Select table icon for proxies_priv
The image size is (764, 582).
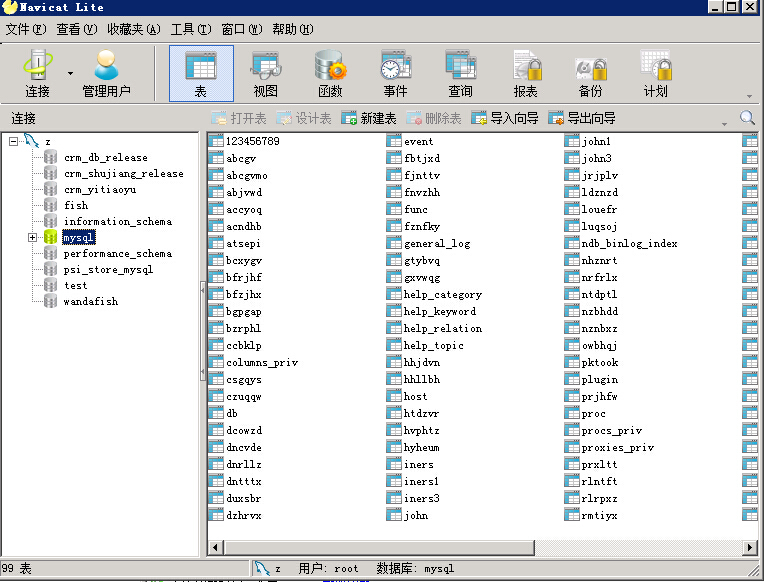(x=572, y=447)
